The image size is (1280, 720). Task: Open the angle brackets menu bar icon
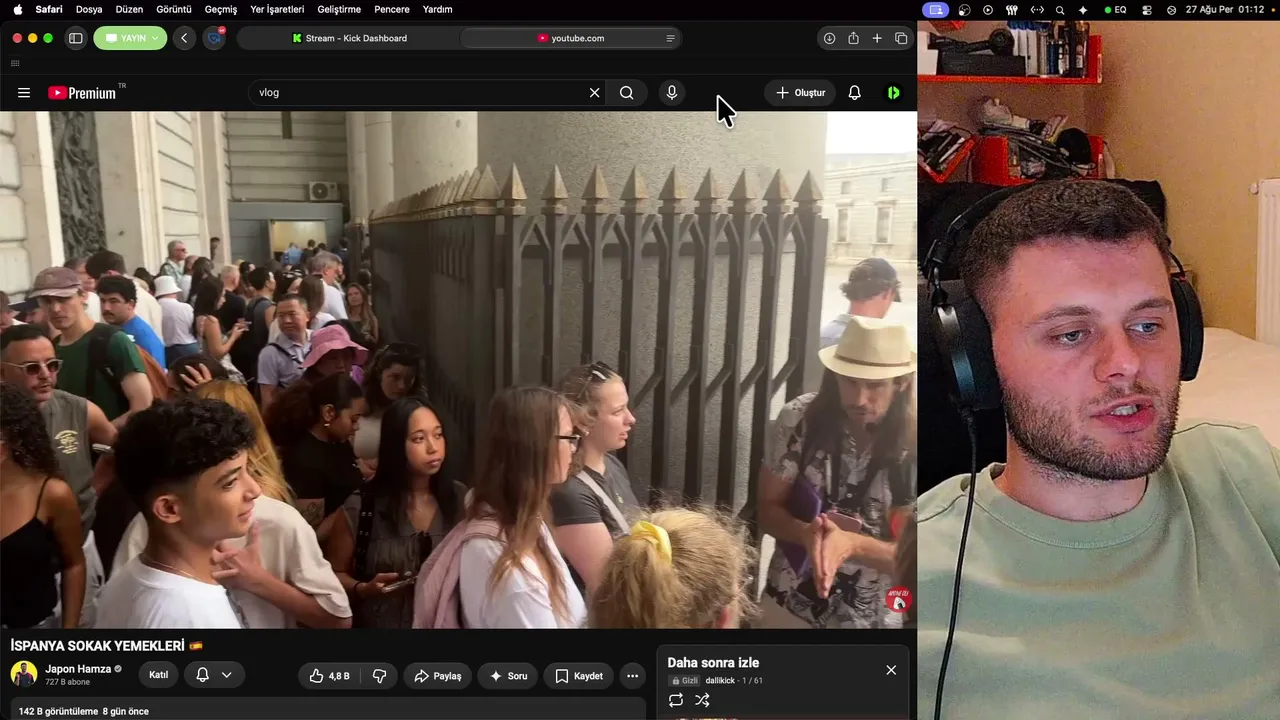point(1037,9)
